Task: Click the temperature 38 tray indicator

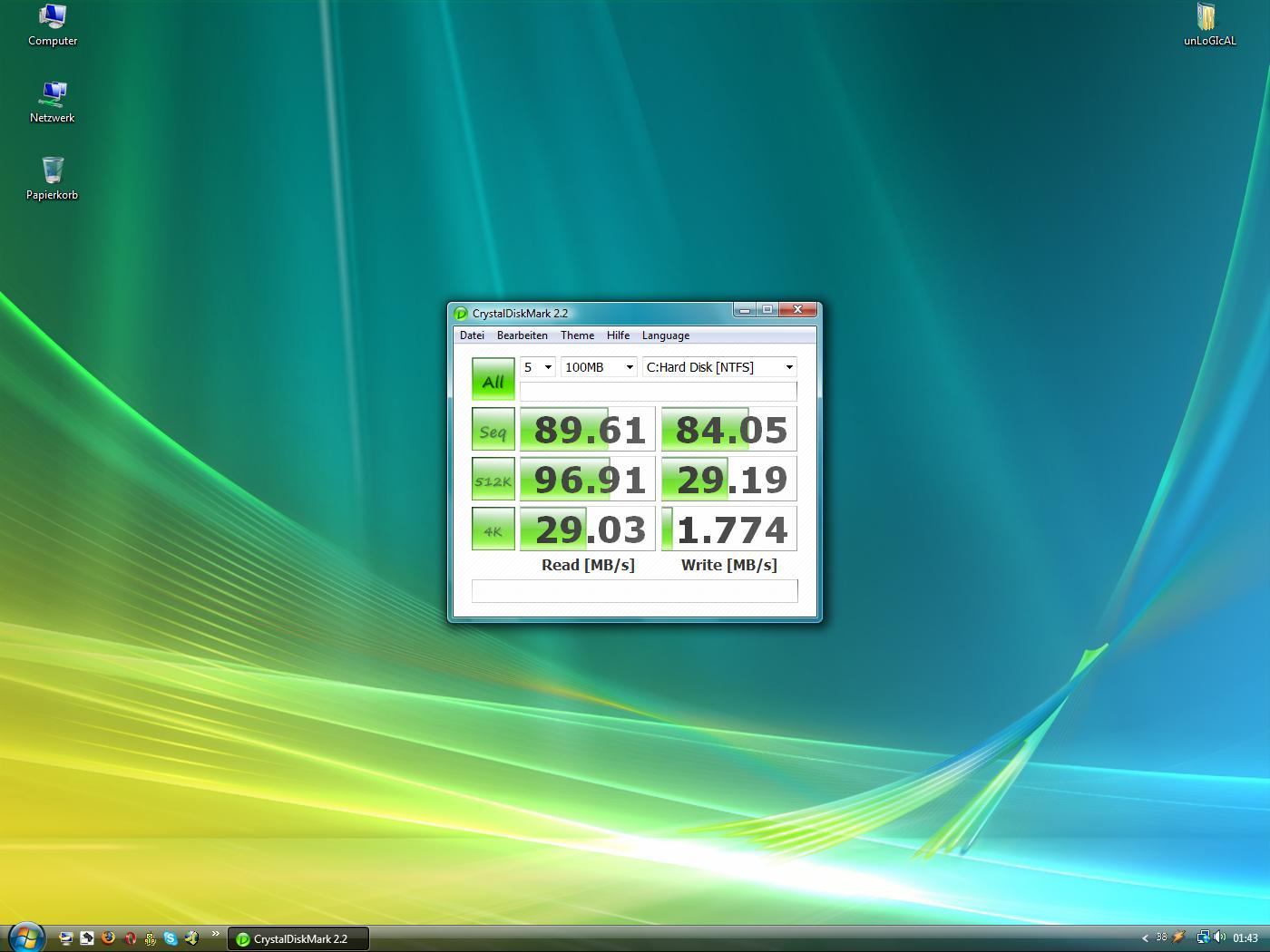Action: tap(1161, 937)
